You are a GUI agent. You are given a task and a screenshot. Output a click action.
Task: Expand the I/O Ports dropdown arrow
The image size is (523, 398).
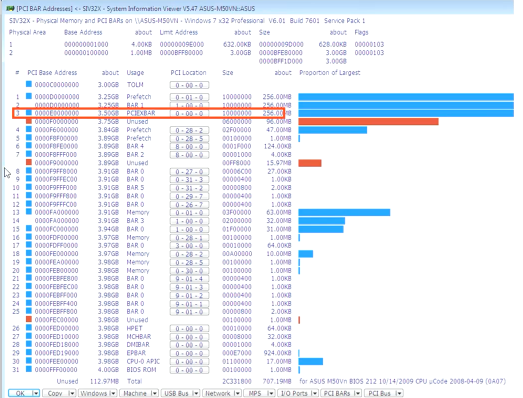click(314, 393)
